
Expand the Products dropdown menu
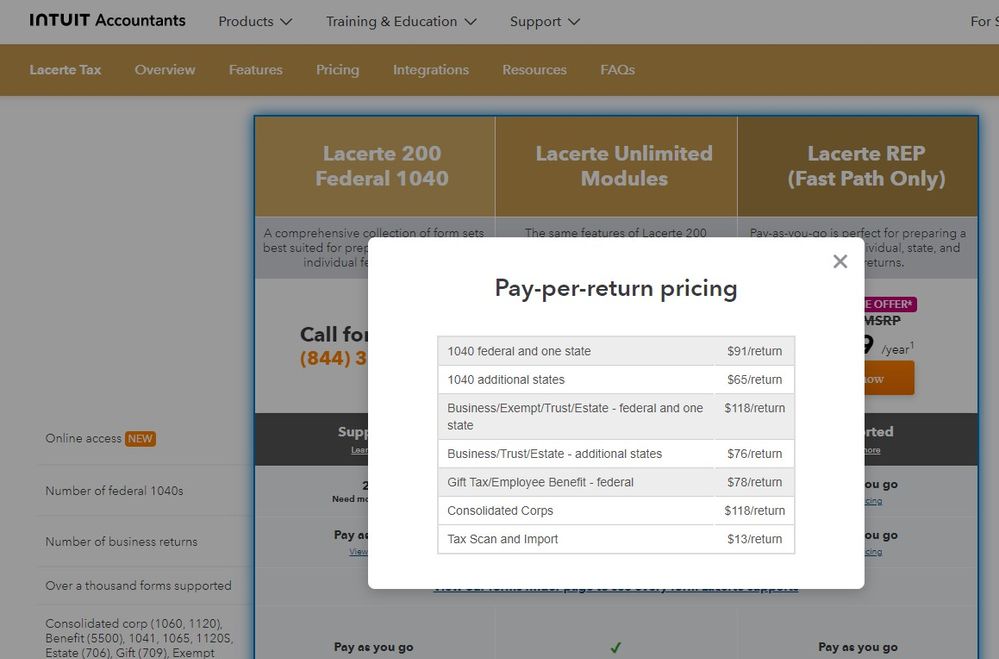click(x=255, y=21)
